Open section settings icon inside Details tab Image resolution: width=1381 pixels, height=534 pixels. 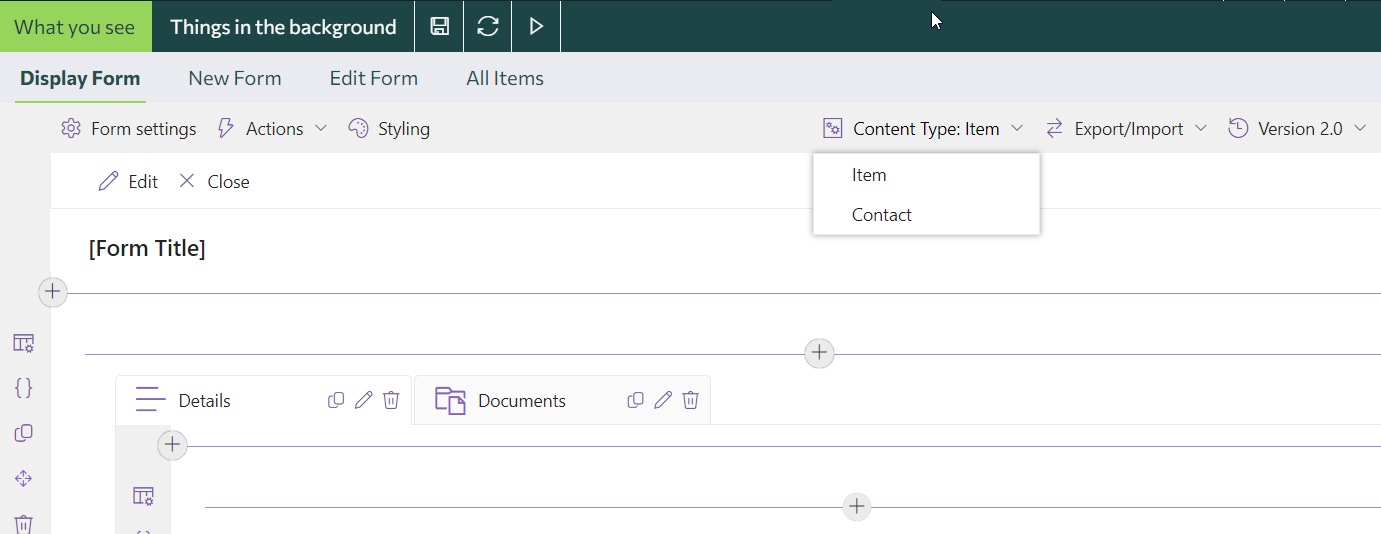point(143,496)
